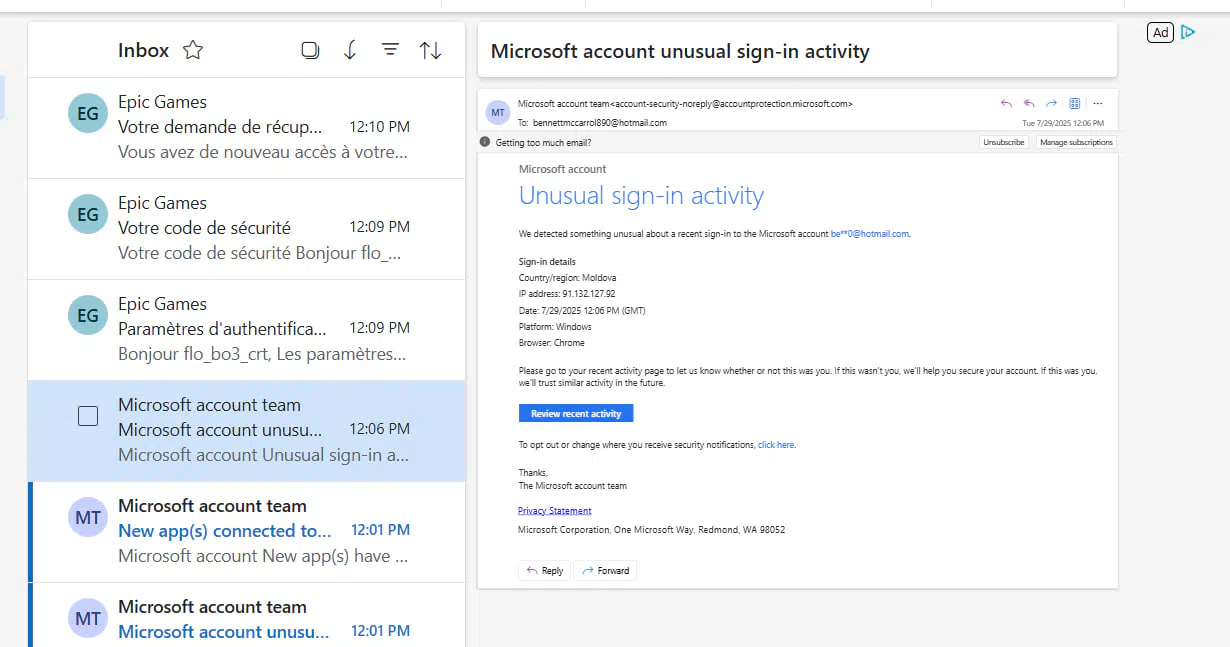1230x647 pixels.
Task: Click 'Browser: Chrome' line
Action: point(551,343)
